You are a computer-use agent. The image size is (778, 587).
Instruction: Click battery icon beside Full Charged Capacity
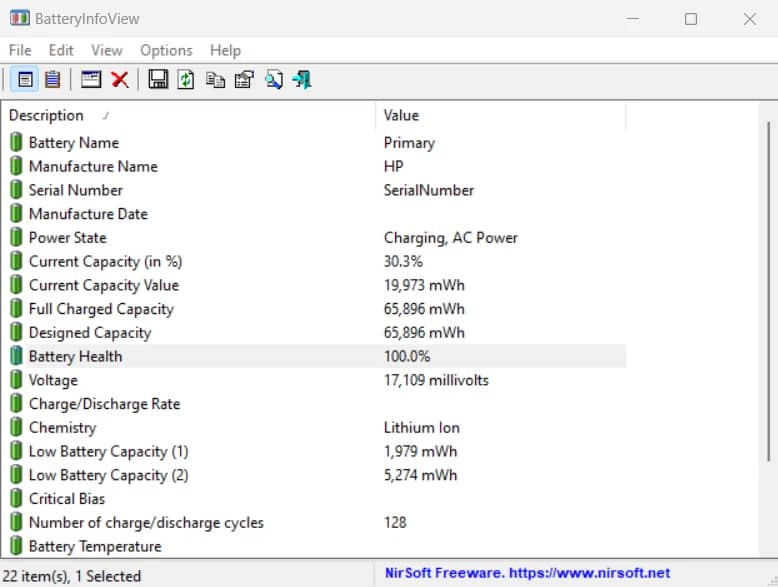(x=16, y=309)
